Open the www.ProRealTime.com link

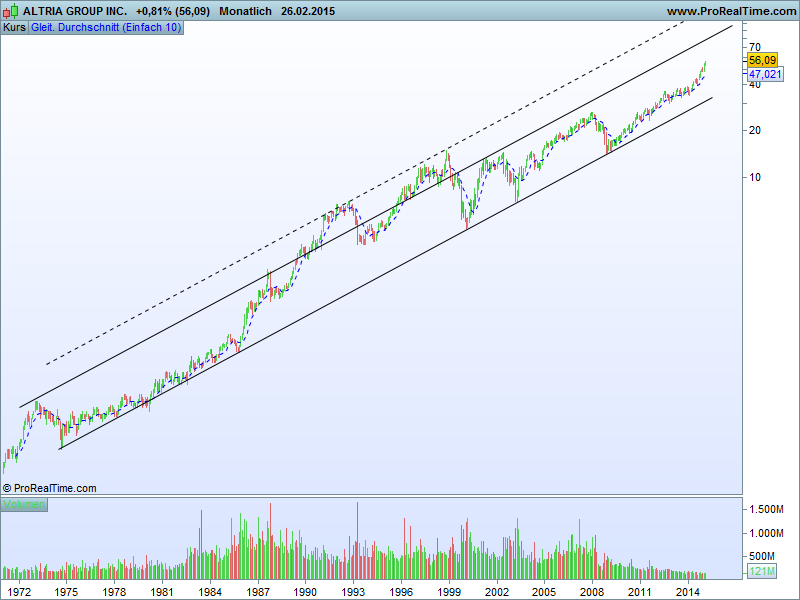click(x=731, y=11)
